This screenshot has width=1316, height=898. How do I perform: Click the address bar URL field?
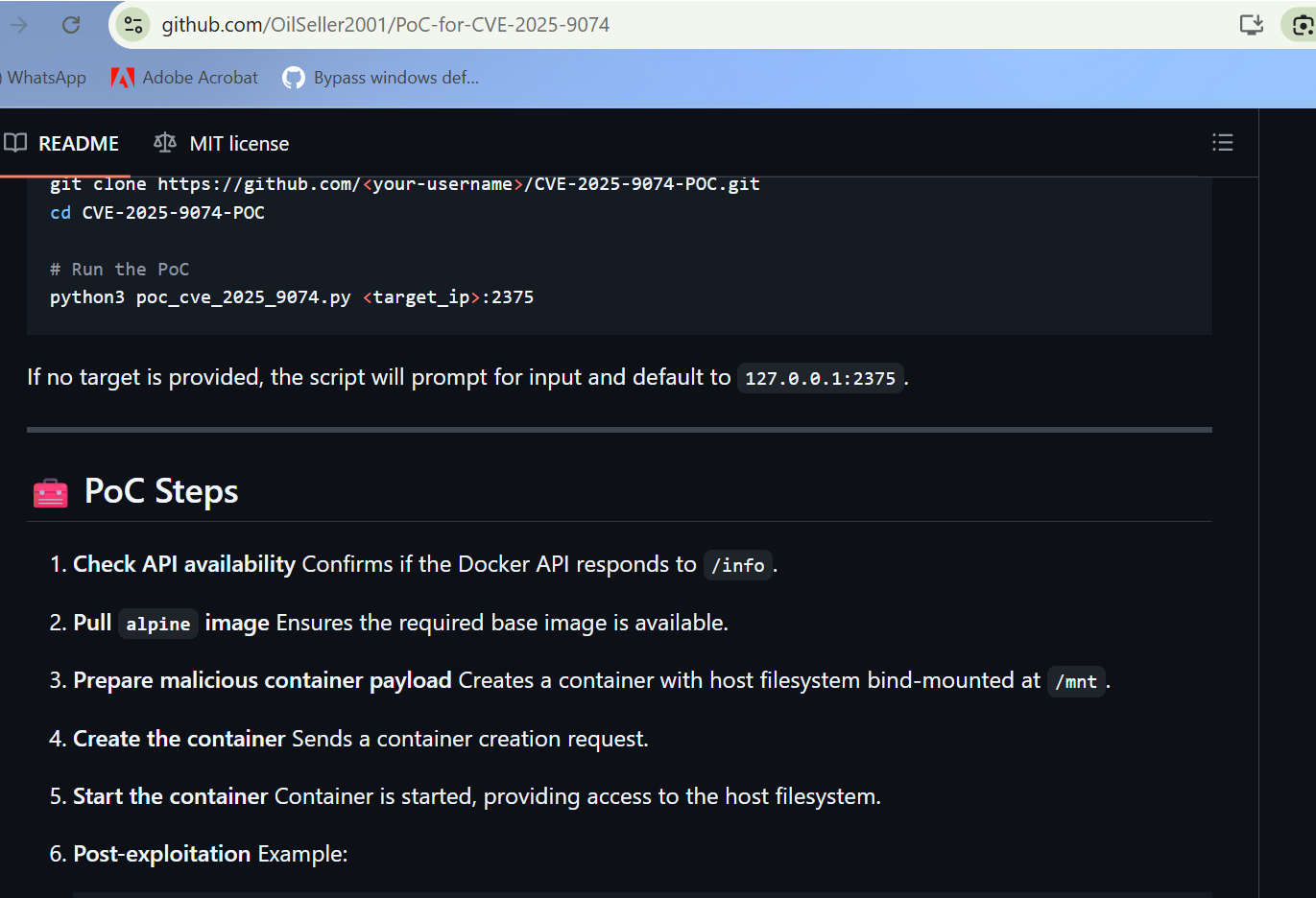pos(386,25)
